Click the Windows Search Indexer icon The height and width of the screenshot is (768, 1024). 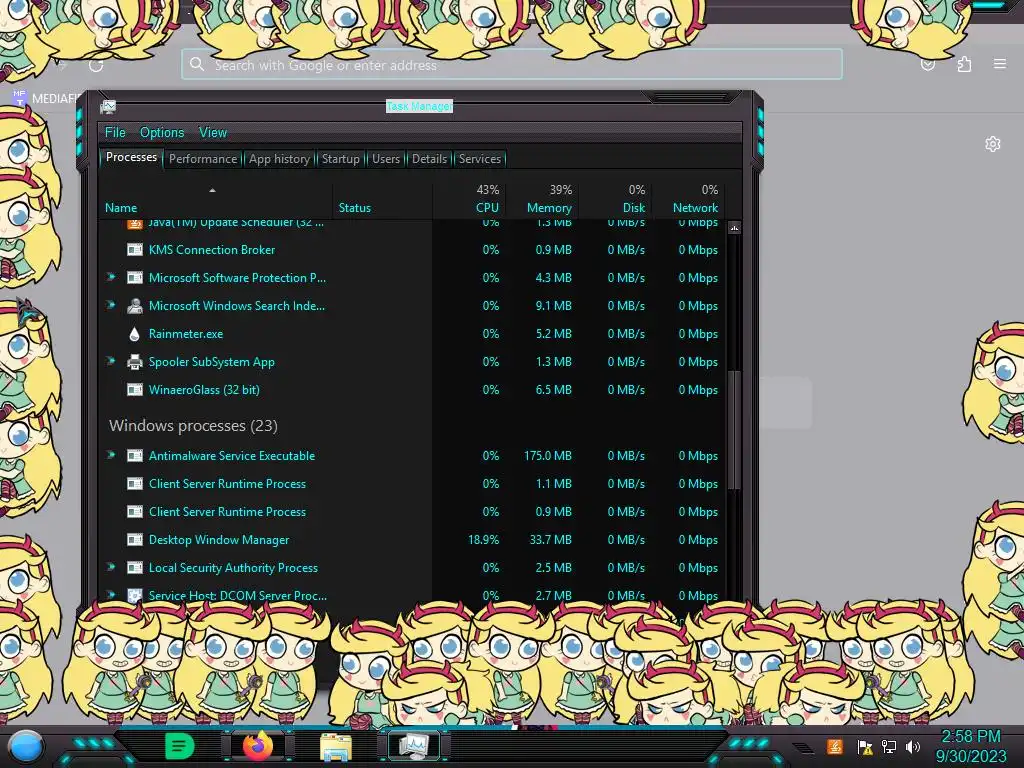[135, 306]
